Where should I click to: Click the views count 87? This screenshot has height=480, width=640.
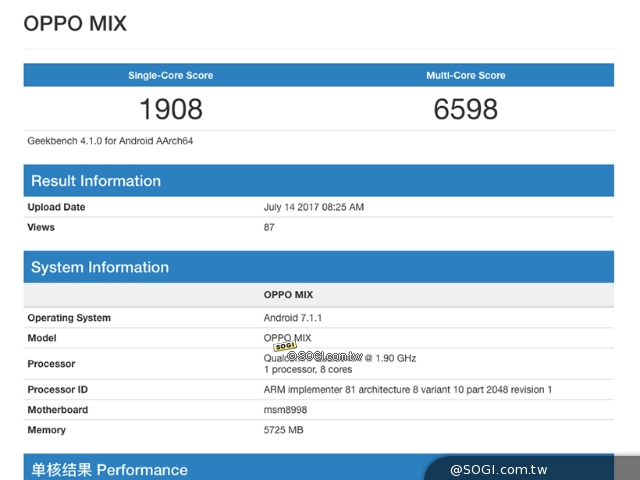pos(269,227)
